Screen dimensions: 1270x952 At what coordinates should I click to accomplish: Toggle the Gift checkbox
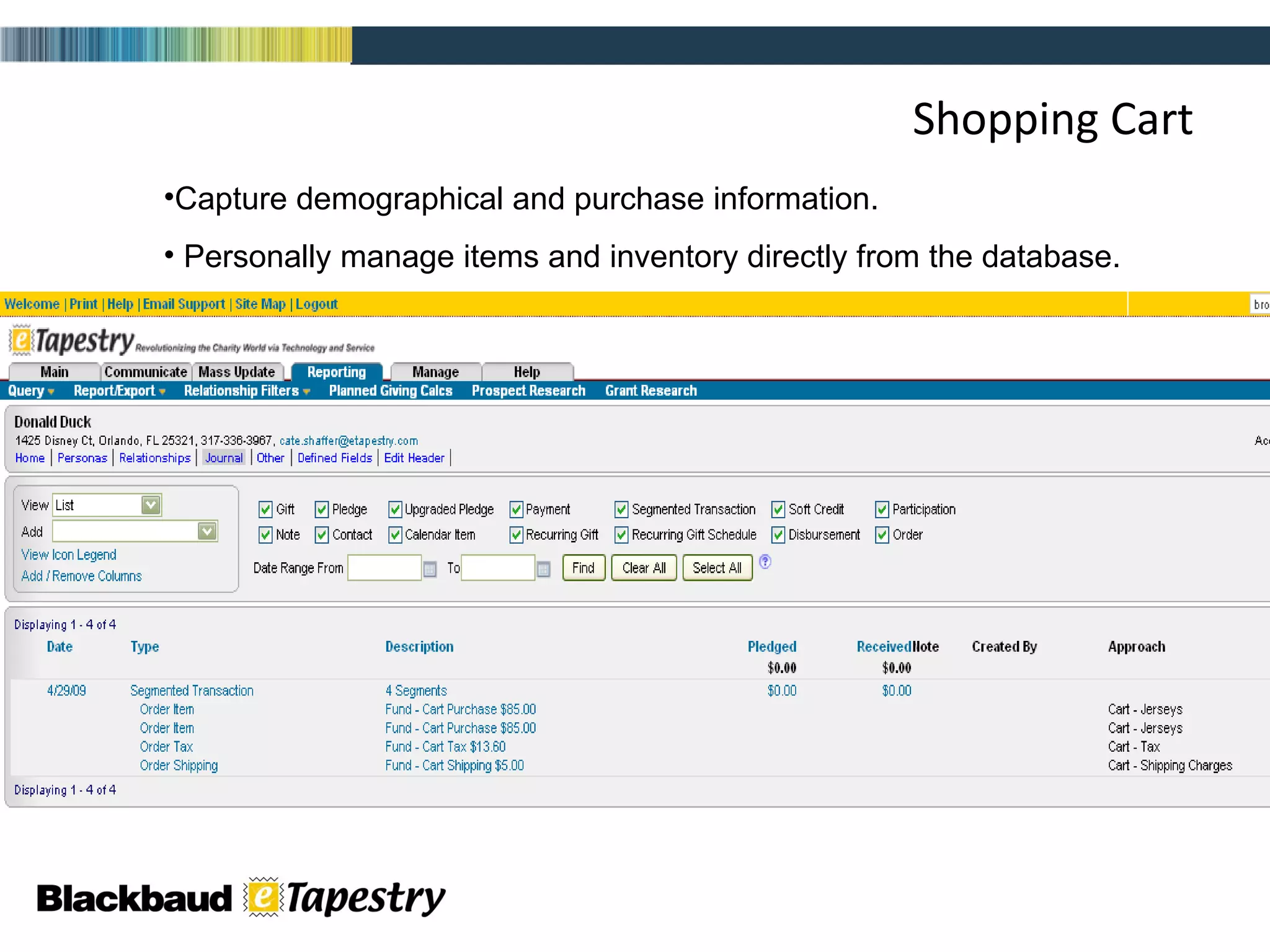(x=265, y=509)
